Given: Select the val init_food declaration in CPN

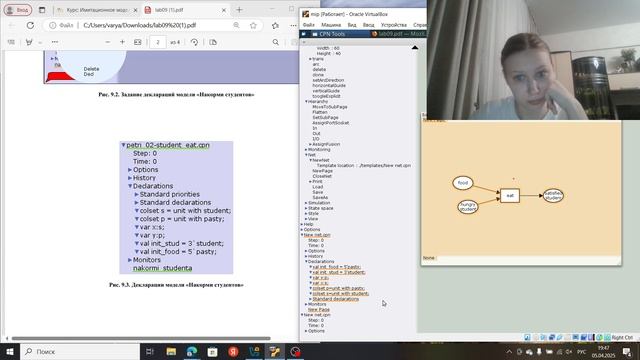Looking at the screenshot, I should click(336, 267).
